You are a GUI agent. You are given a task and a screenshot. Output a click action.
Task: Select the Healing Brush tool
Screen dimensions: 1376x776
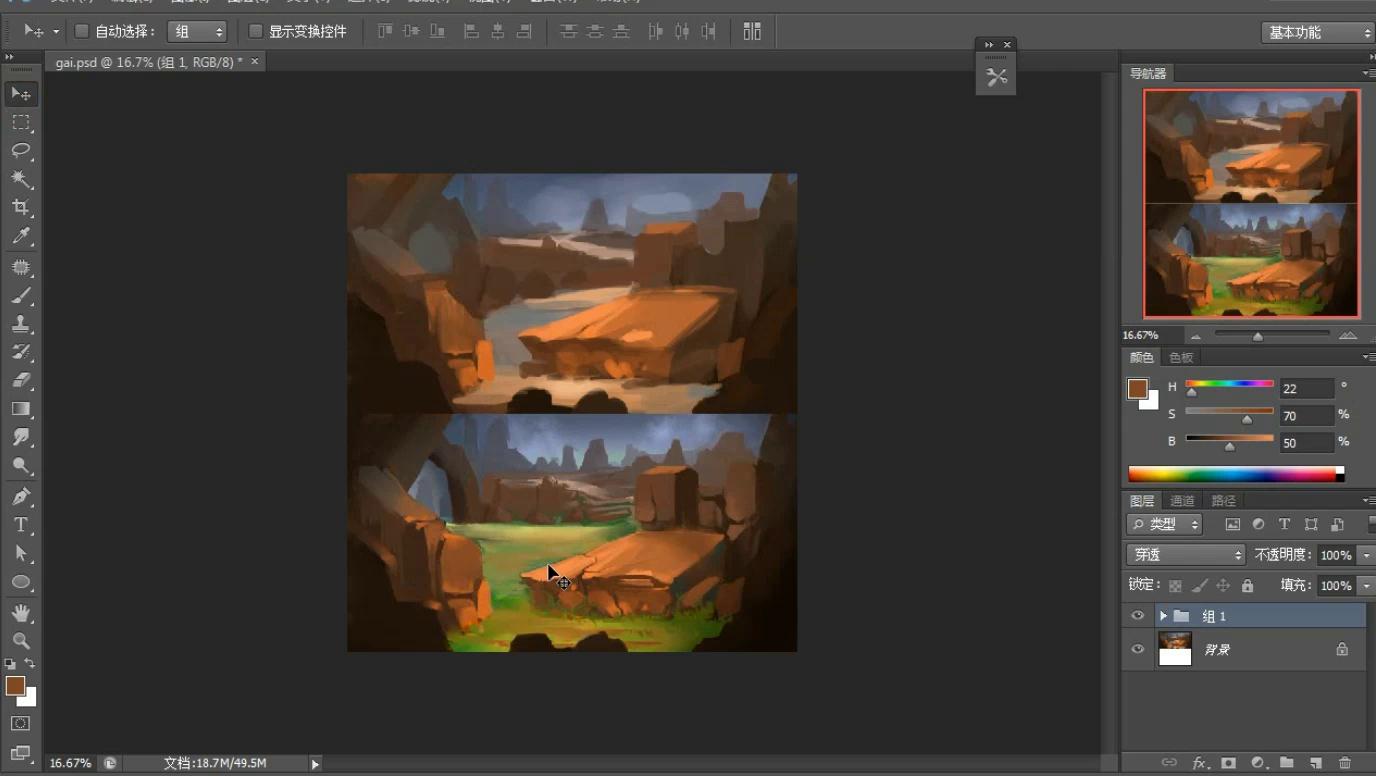coord(21,267)
